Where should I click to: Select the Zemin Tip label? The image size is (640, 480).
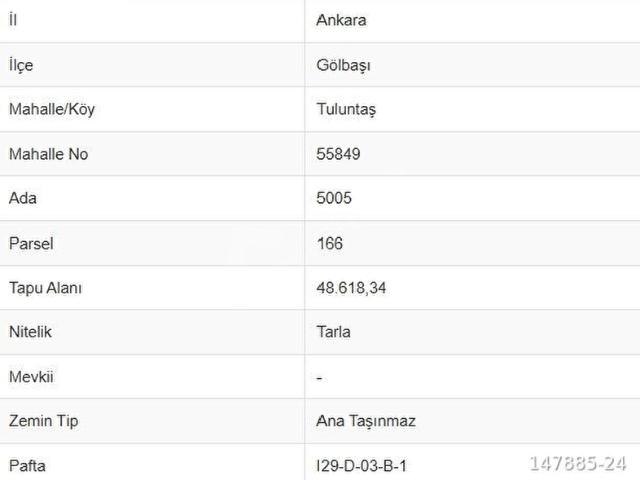point(44,421)
